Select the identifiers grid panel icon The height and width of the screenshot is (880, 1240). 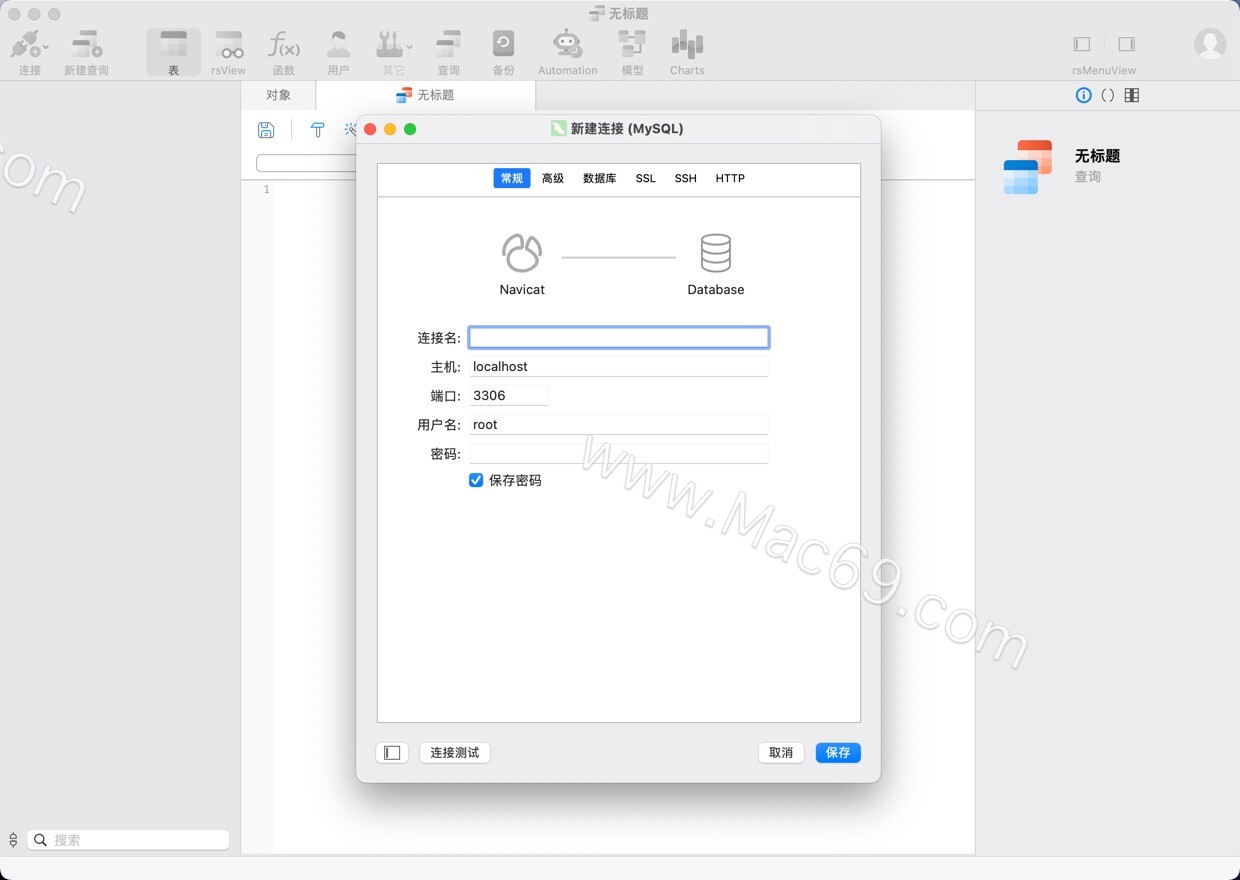pos(1132,95)
